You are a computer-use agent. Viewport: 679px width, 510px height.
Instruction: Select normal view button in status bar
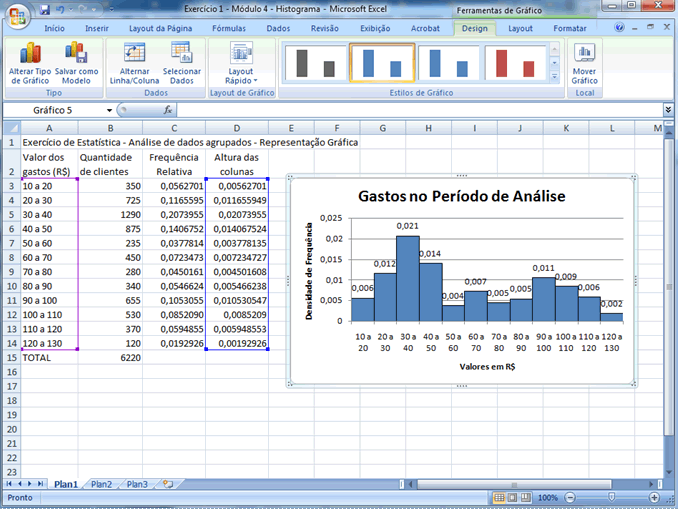(498, 497)
